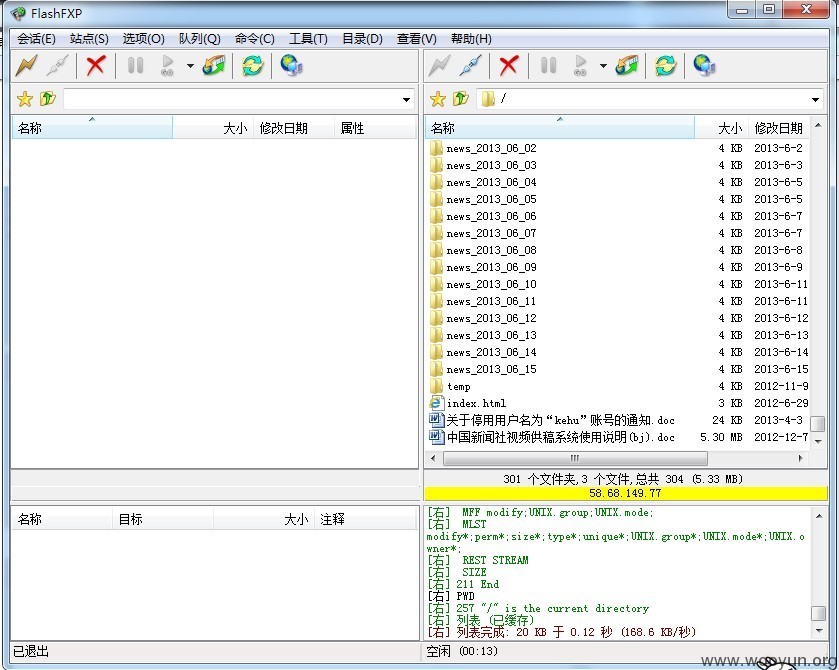Click the parent folder up icon in right pane
This screenshot has width=839, height=670.
point(461,99)
